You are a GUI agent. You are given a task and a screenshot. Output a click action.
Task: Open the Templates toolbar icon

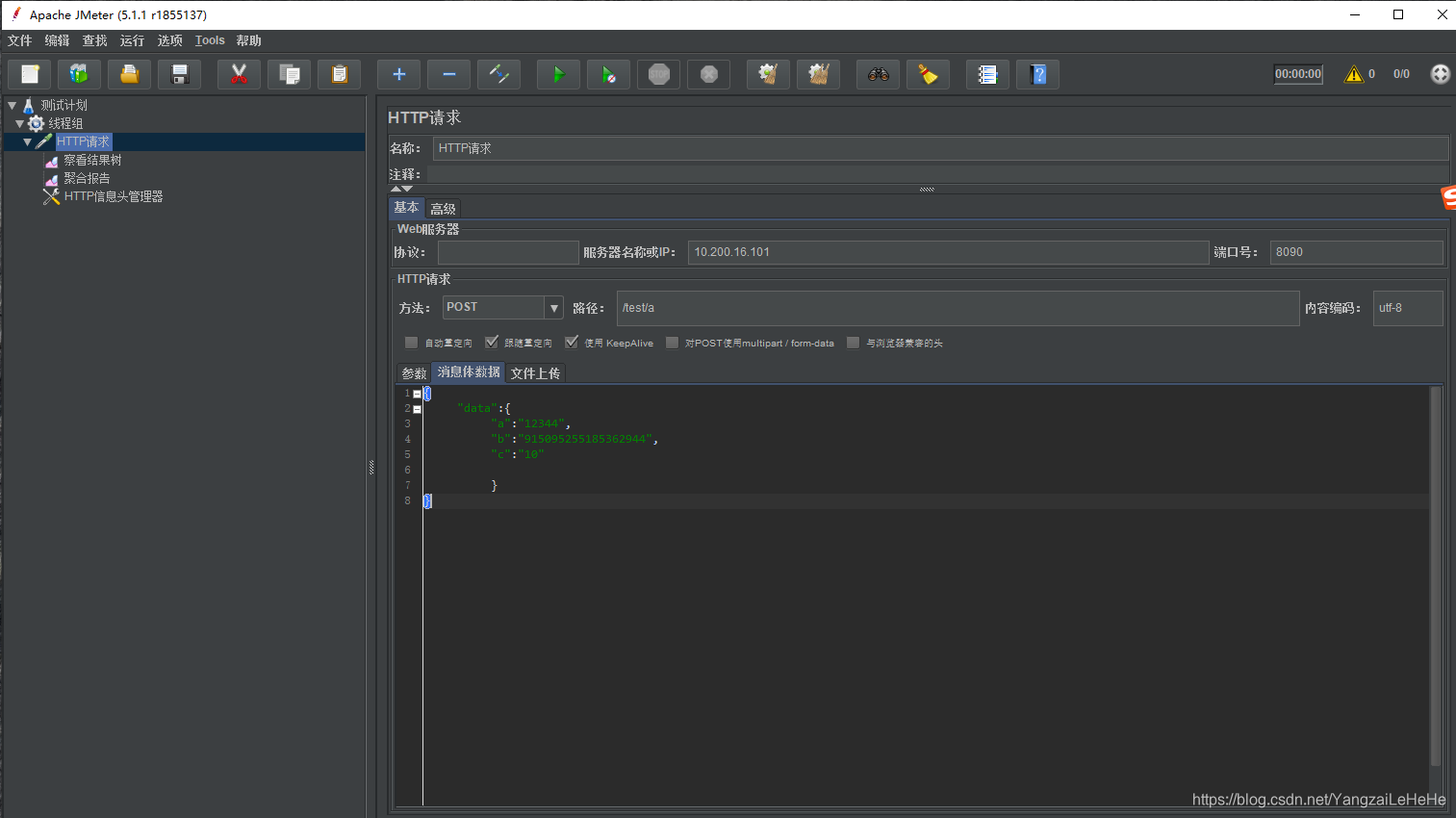coord(79,74)
